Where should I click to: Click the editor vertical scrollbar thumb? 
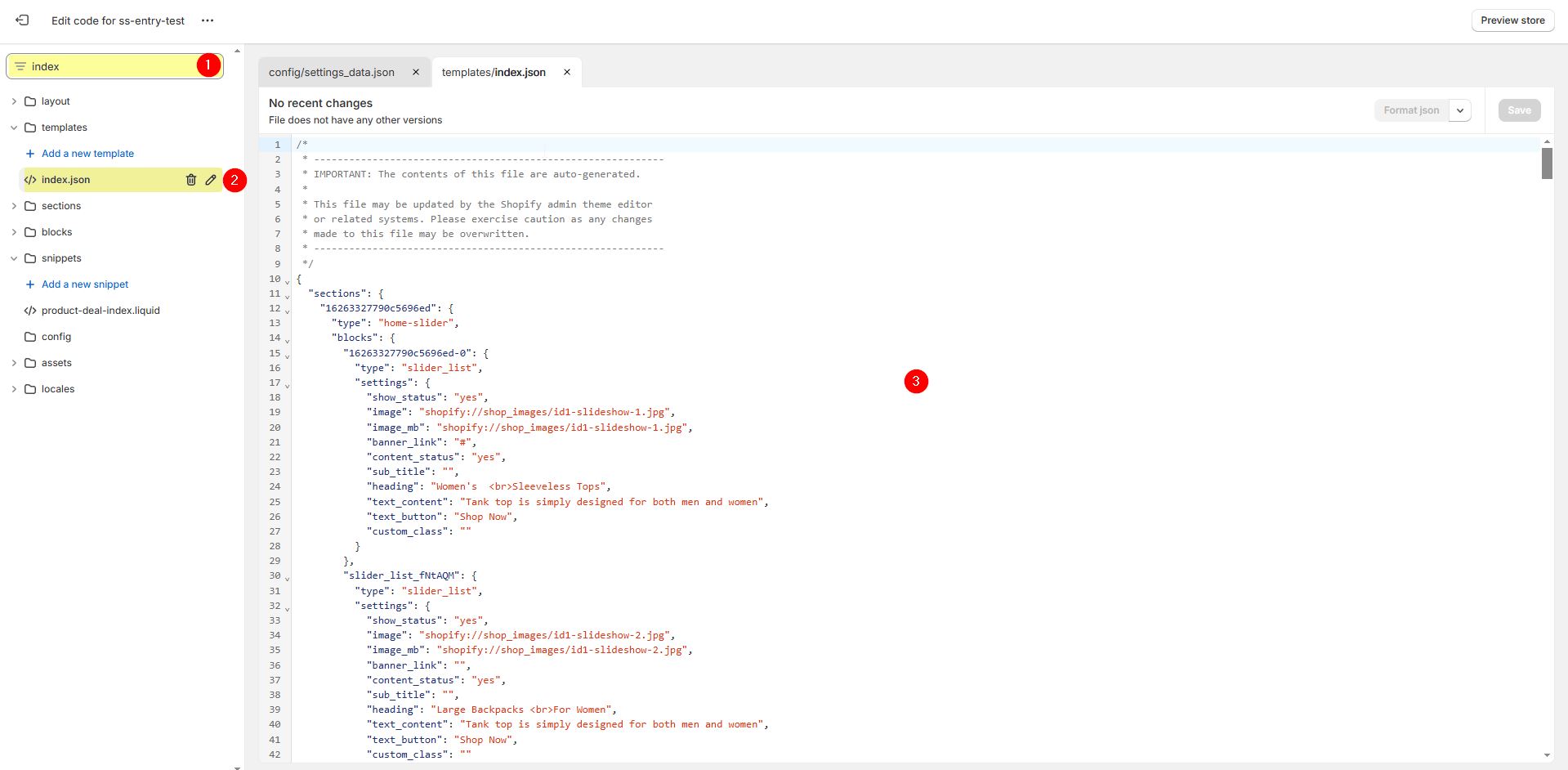click(1547, 163)
